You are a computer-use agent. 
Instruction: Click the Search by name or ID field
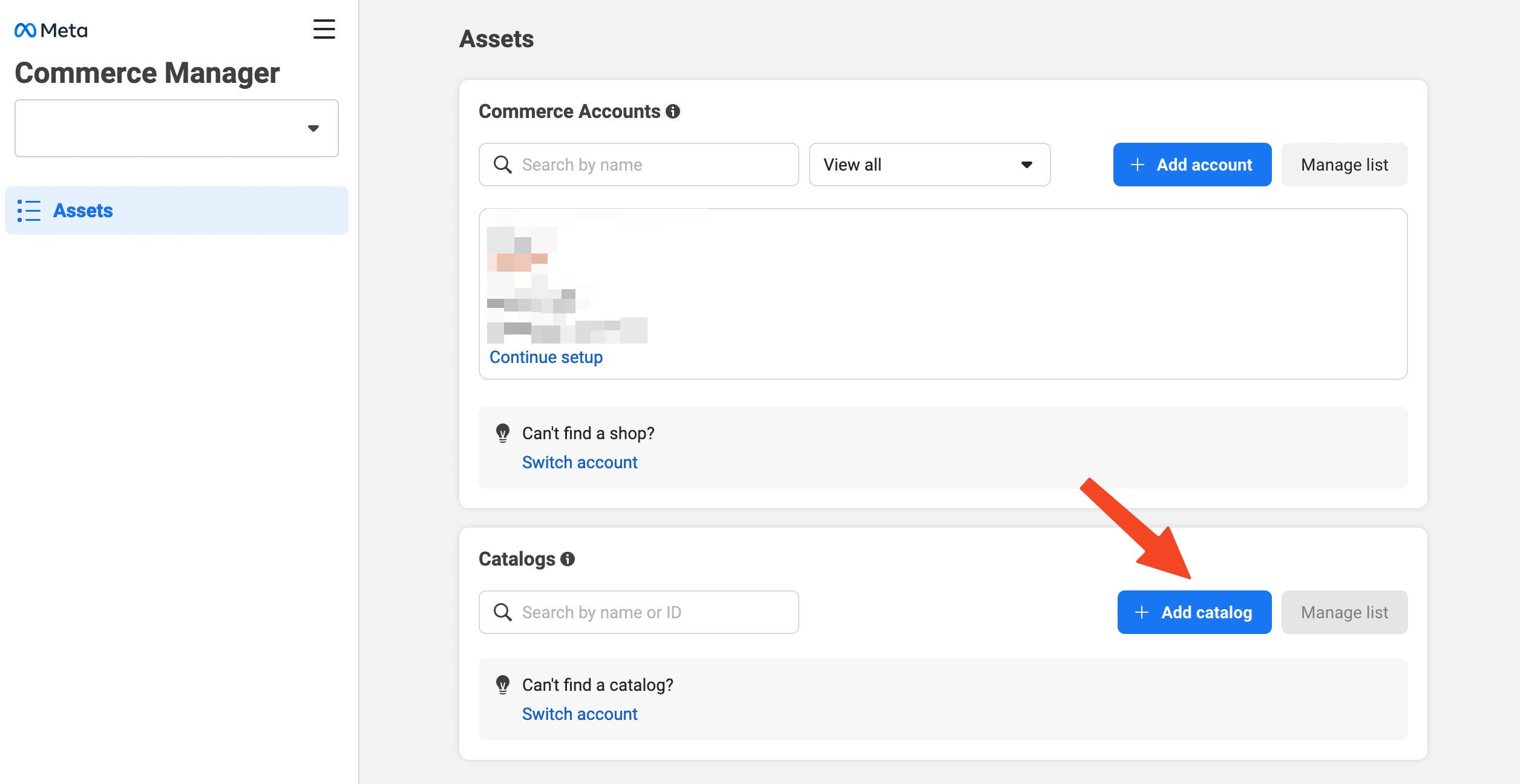pyautogui.click(x=638, y=612)
